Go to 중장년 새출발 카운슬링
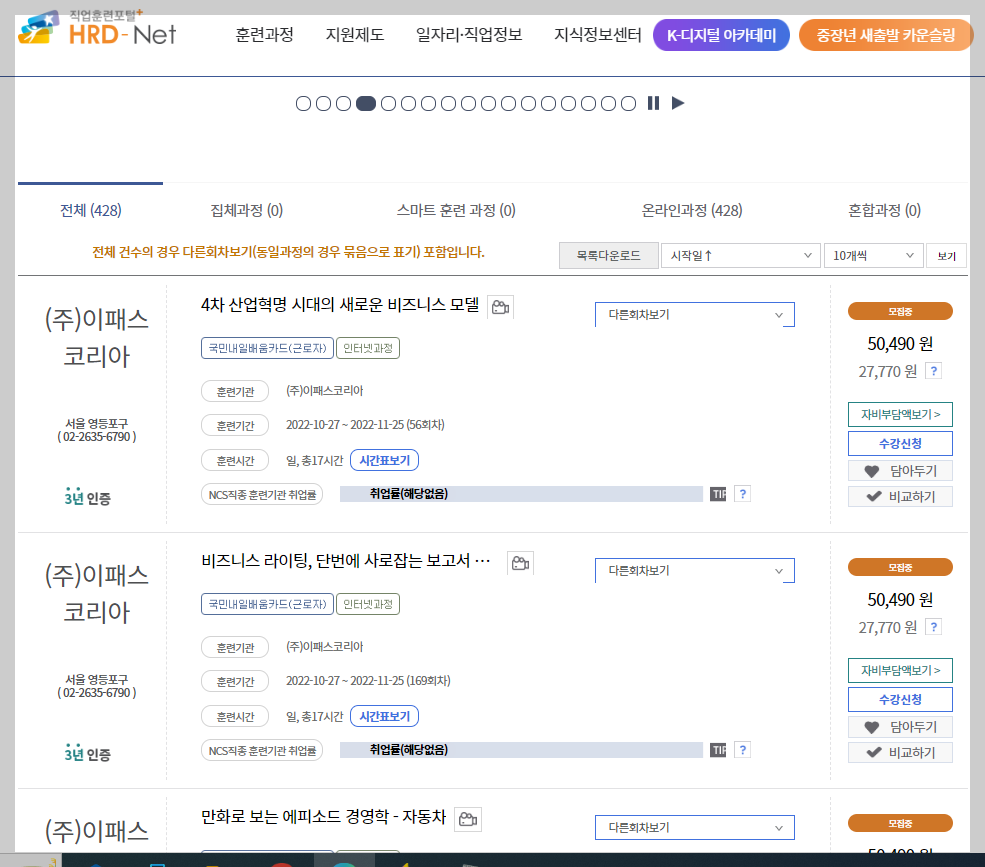The height and width of the screenshot is (867, 985). tap(886, 35)
